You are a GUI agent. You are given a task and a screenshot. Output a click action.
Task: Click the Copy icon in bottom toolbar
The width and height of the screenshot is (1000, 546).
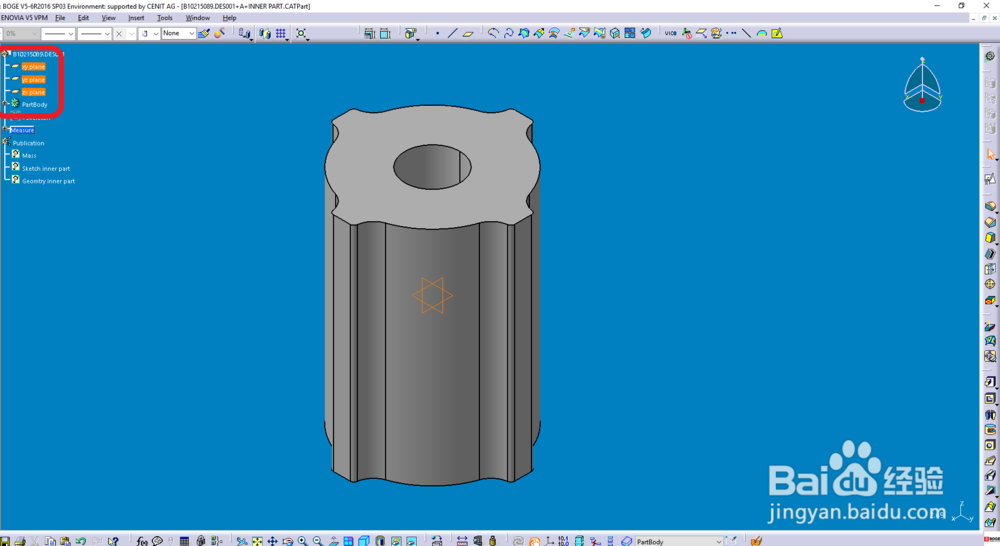[x=50, y=541]
